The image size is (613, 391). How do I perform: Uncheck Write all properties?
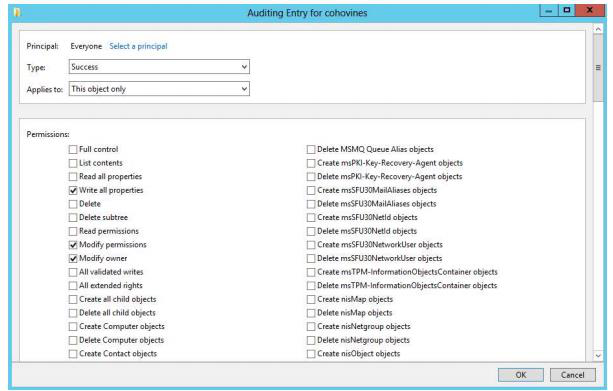73,190
